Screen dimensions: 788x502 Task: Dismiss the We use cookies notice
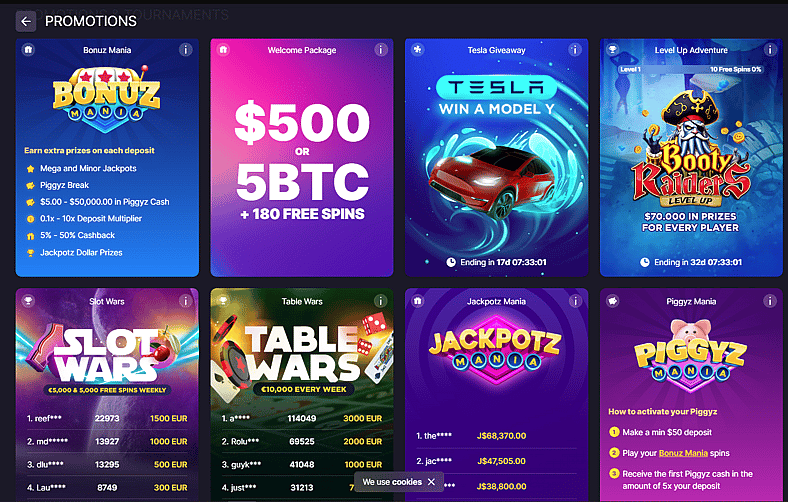point(431,482)
